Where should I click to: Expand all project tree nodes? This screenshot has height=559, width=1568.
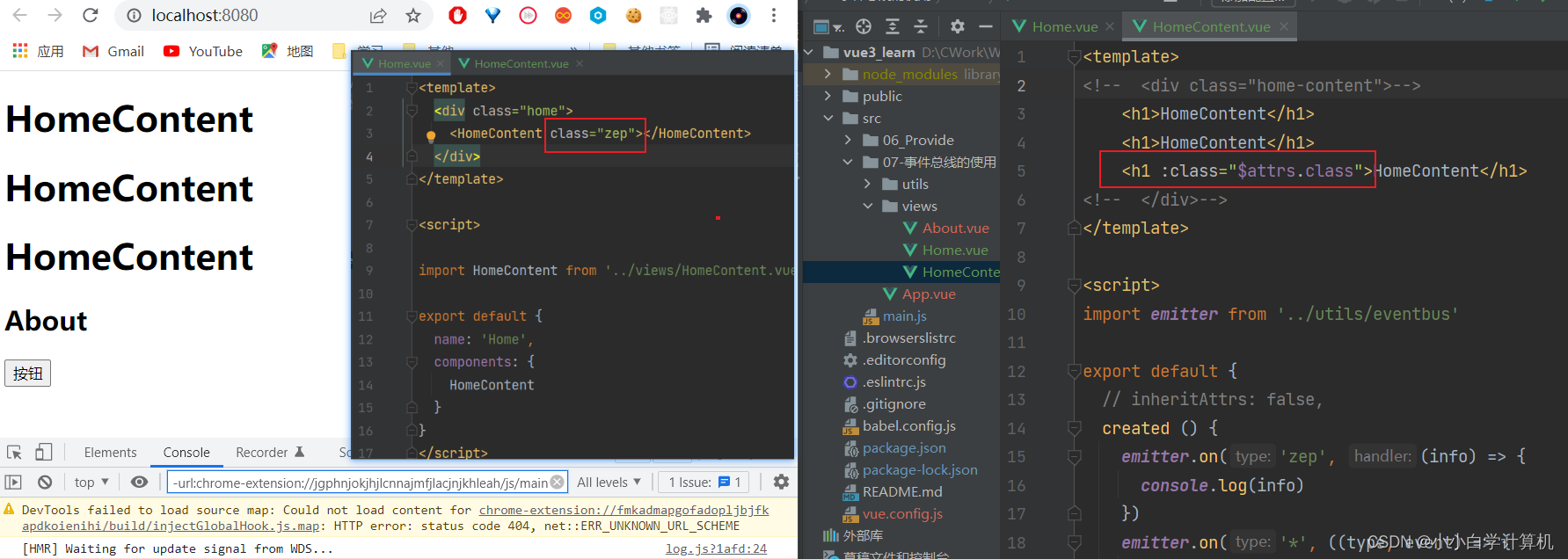pos(893,26)
